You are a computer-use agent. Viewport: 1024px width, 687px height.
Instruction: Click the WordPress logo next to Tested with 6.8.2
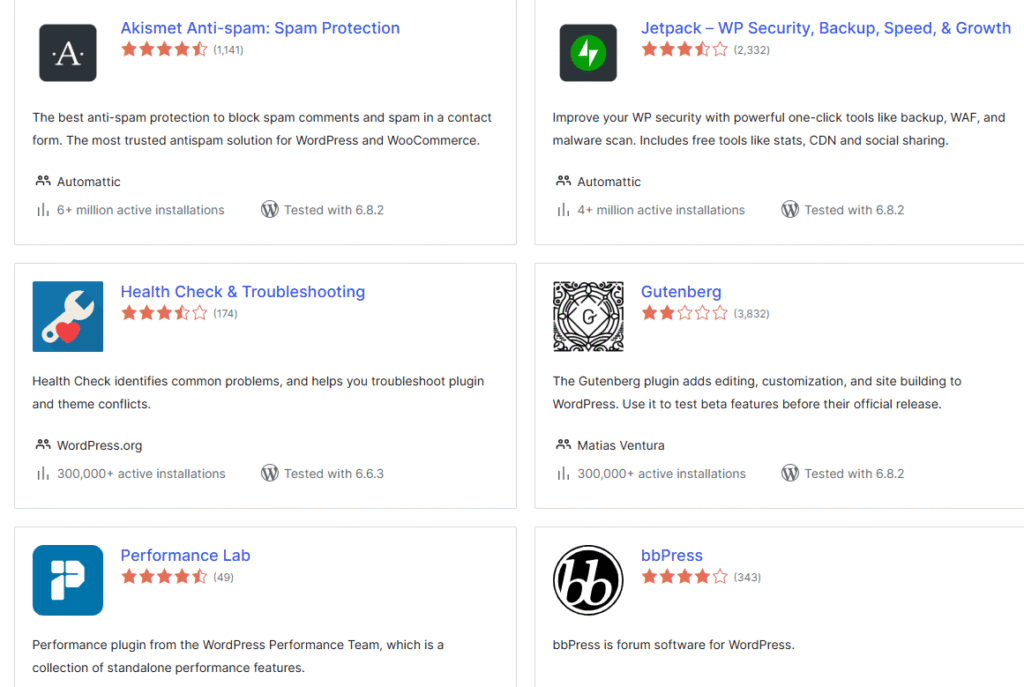(270, 210)
